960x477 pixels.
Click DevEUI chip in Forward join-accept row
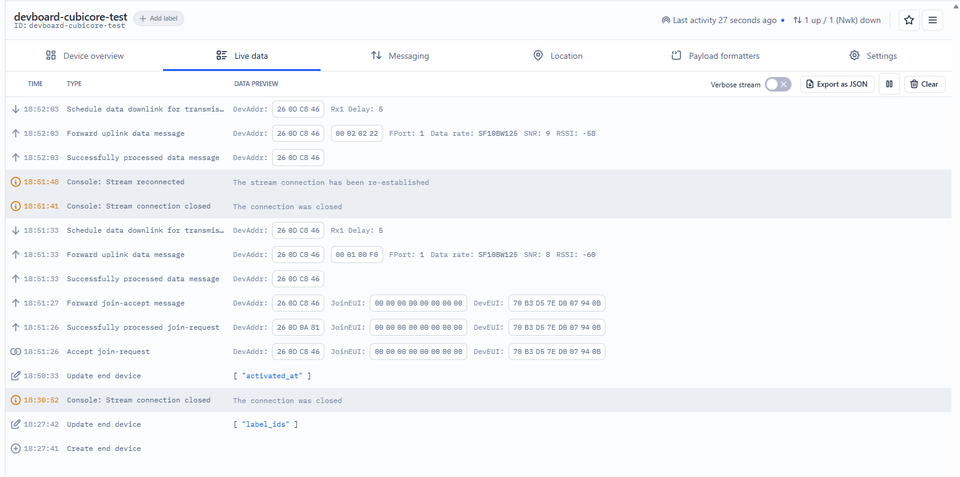click(x=557, y=303)
